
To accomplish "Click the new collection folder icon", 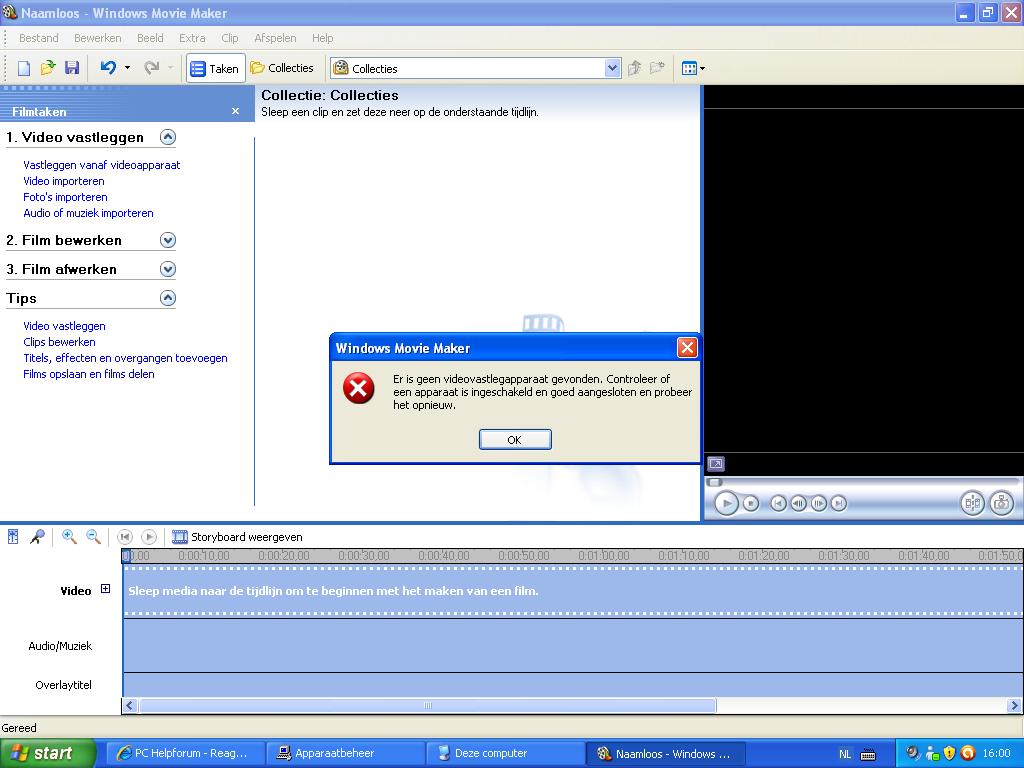I will point(657,68).
